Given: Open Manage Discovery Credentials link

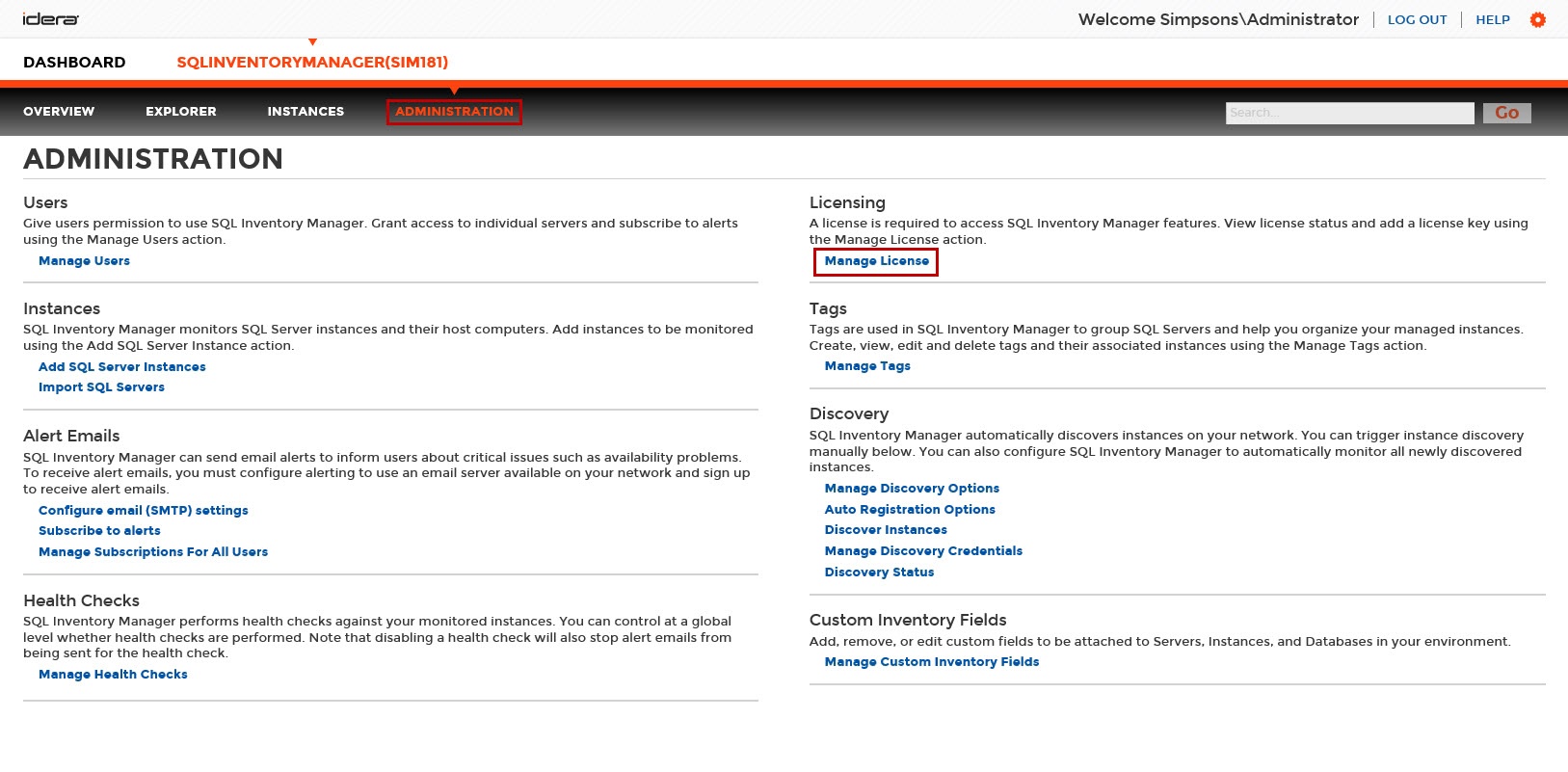Looking at the screenshot, I should point(923,551).
